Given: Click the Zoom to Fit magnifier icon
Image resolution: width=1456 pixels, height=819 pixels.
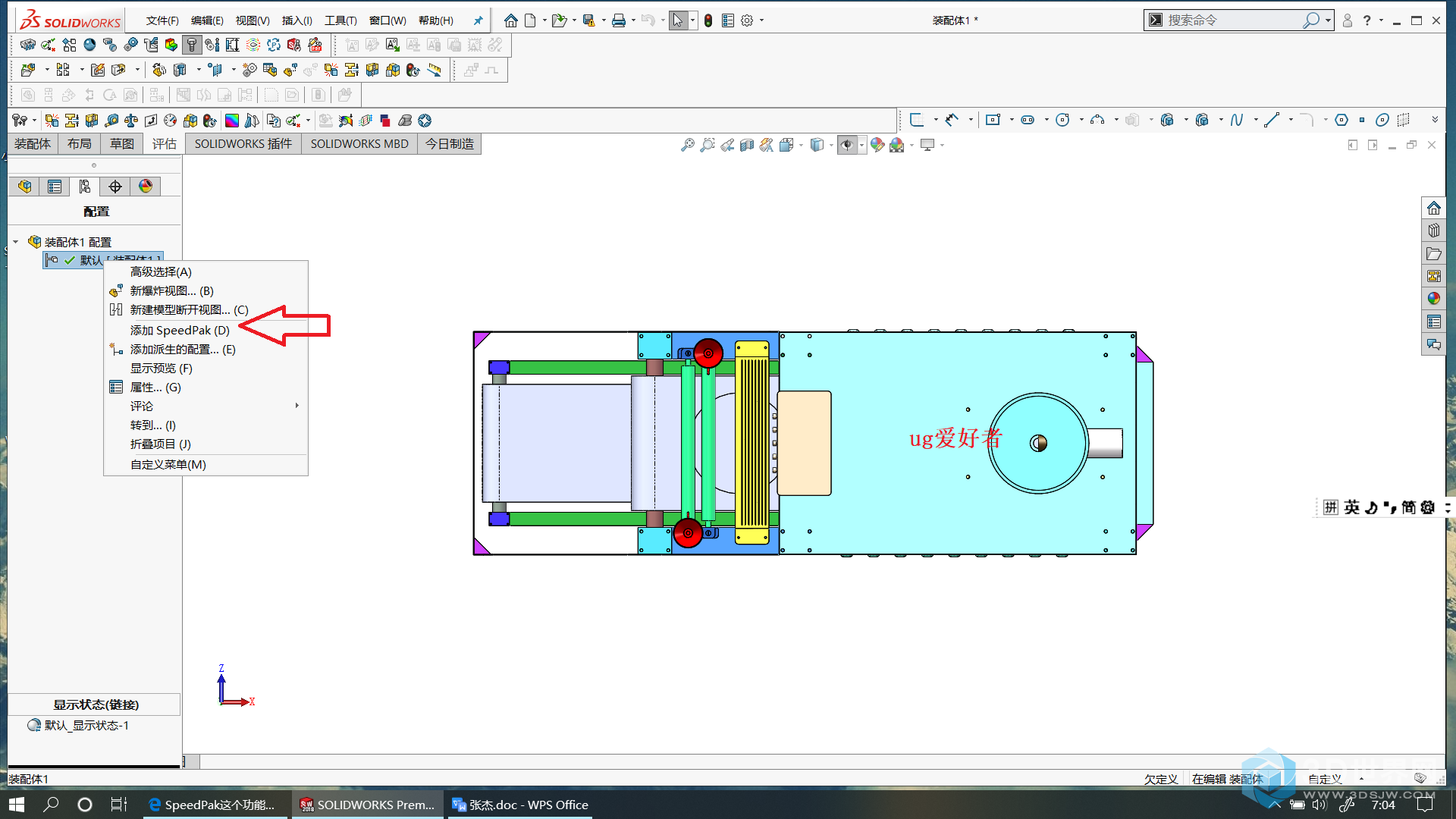Looking at the screenshot, I should click(687, 145).
